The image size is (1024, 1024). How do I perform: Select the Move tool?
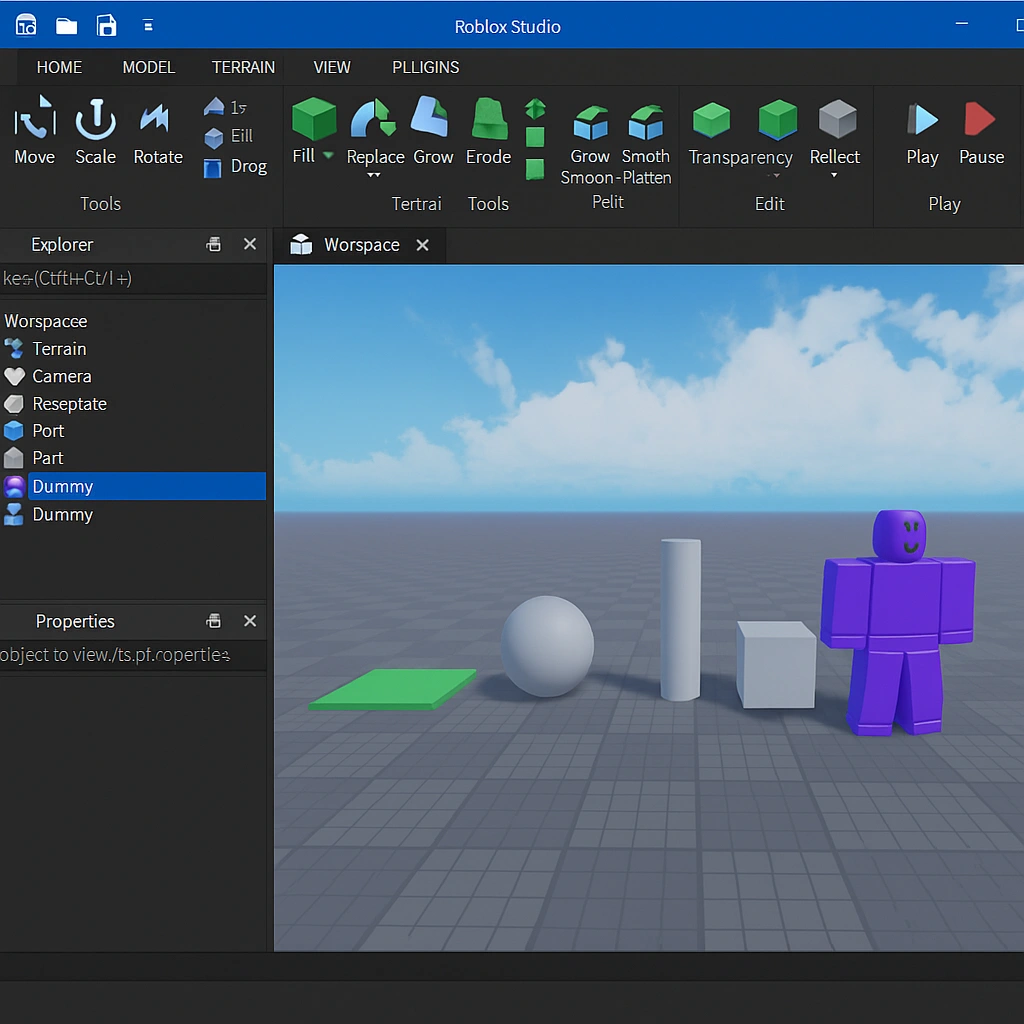(35, 130)
